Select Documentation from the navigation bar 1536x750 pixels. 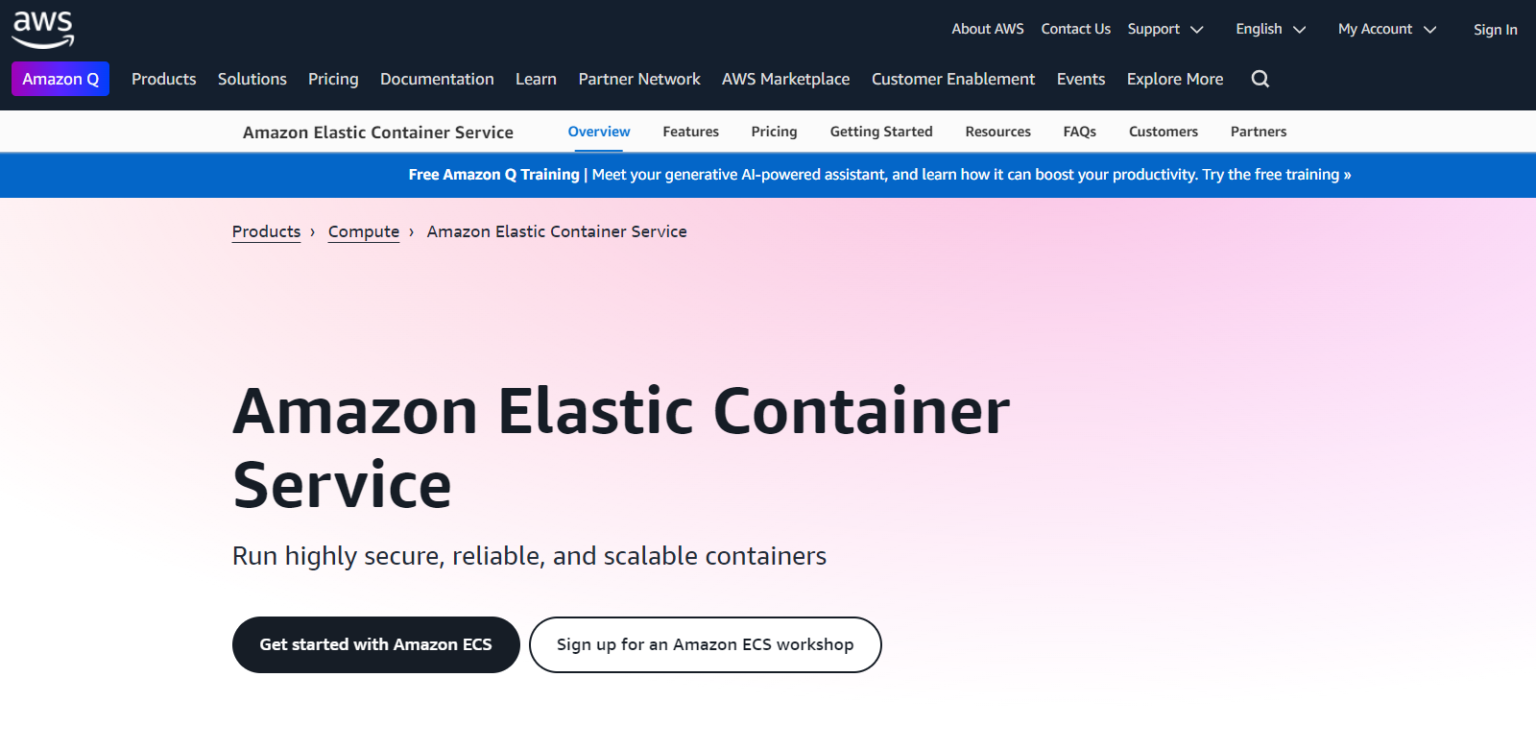pos(437,78)
